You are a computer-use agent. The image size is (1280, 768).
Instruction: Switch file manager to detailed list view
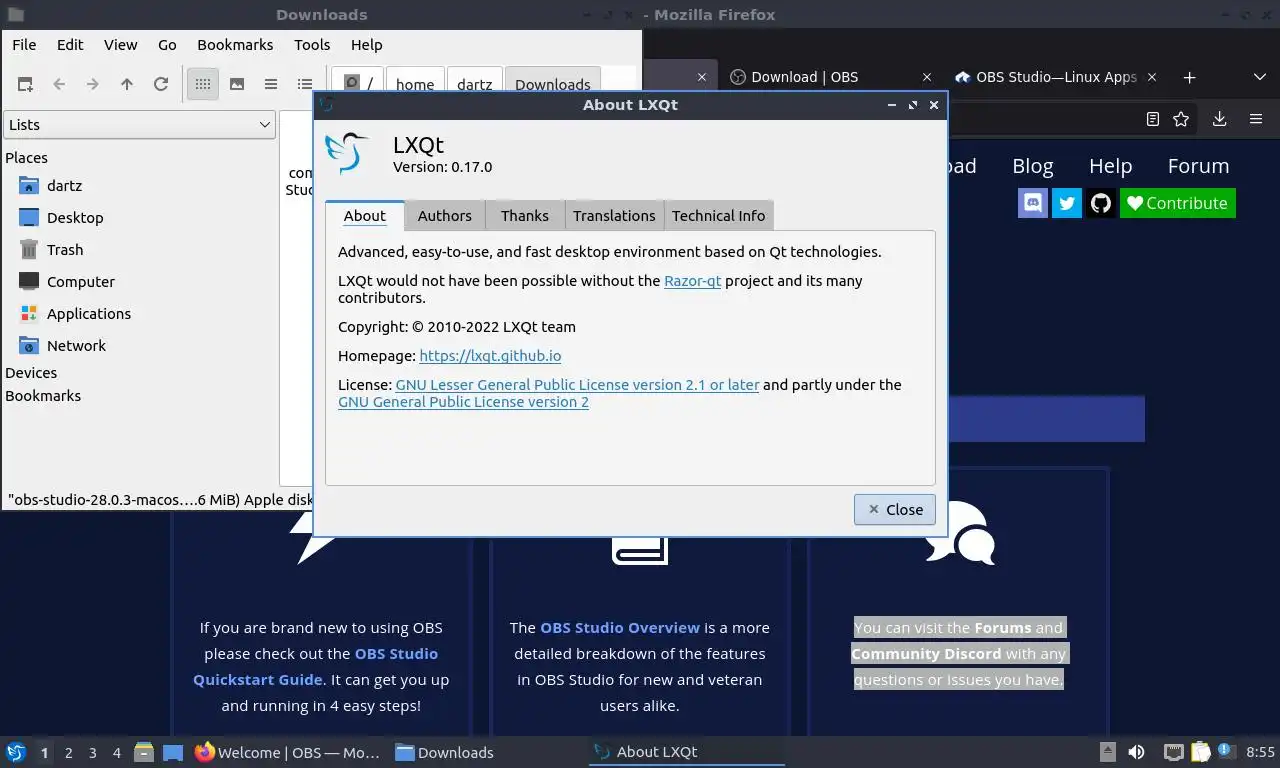click(x=305, y=84)
